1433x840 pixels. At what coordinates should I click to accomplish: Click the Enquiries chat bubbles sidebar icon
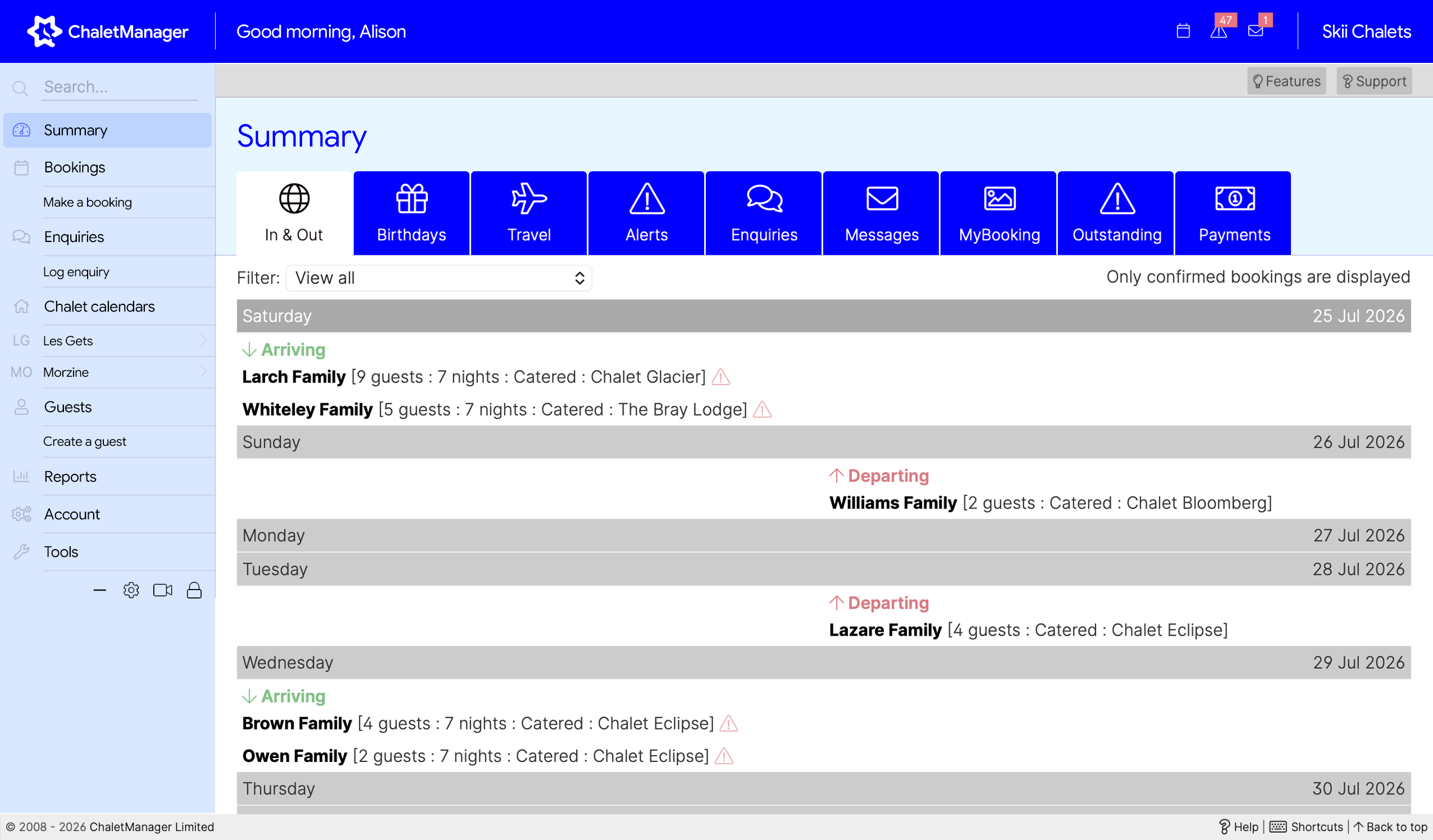21,236
